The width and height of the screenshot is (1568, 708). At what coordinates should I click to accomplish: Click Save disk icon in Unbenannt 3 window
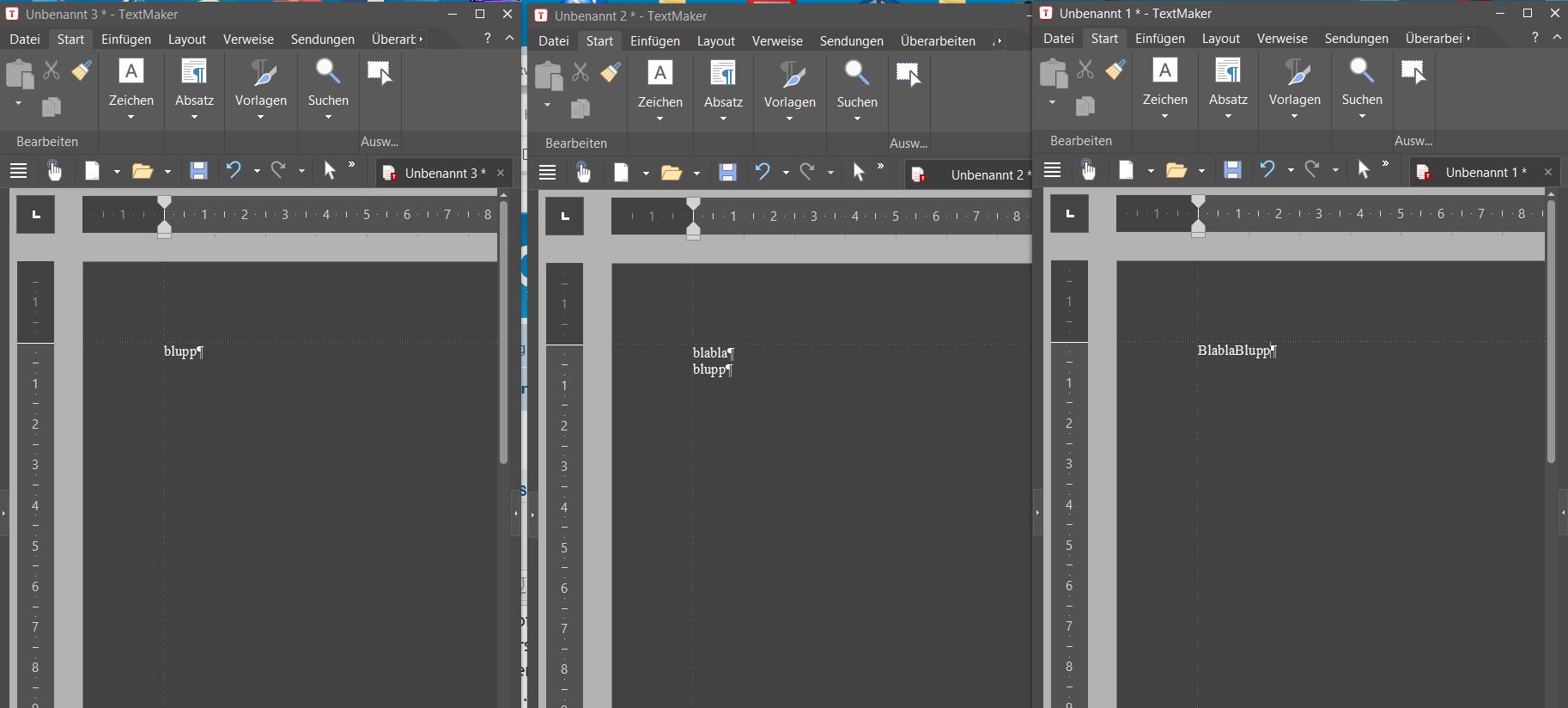coord(198,171)
